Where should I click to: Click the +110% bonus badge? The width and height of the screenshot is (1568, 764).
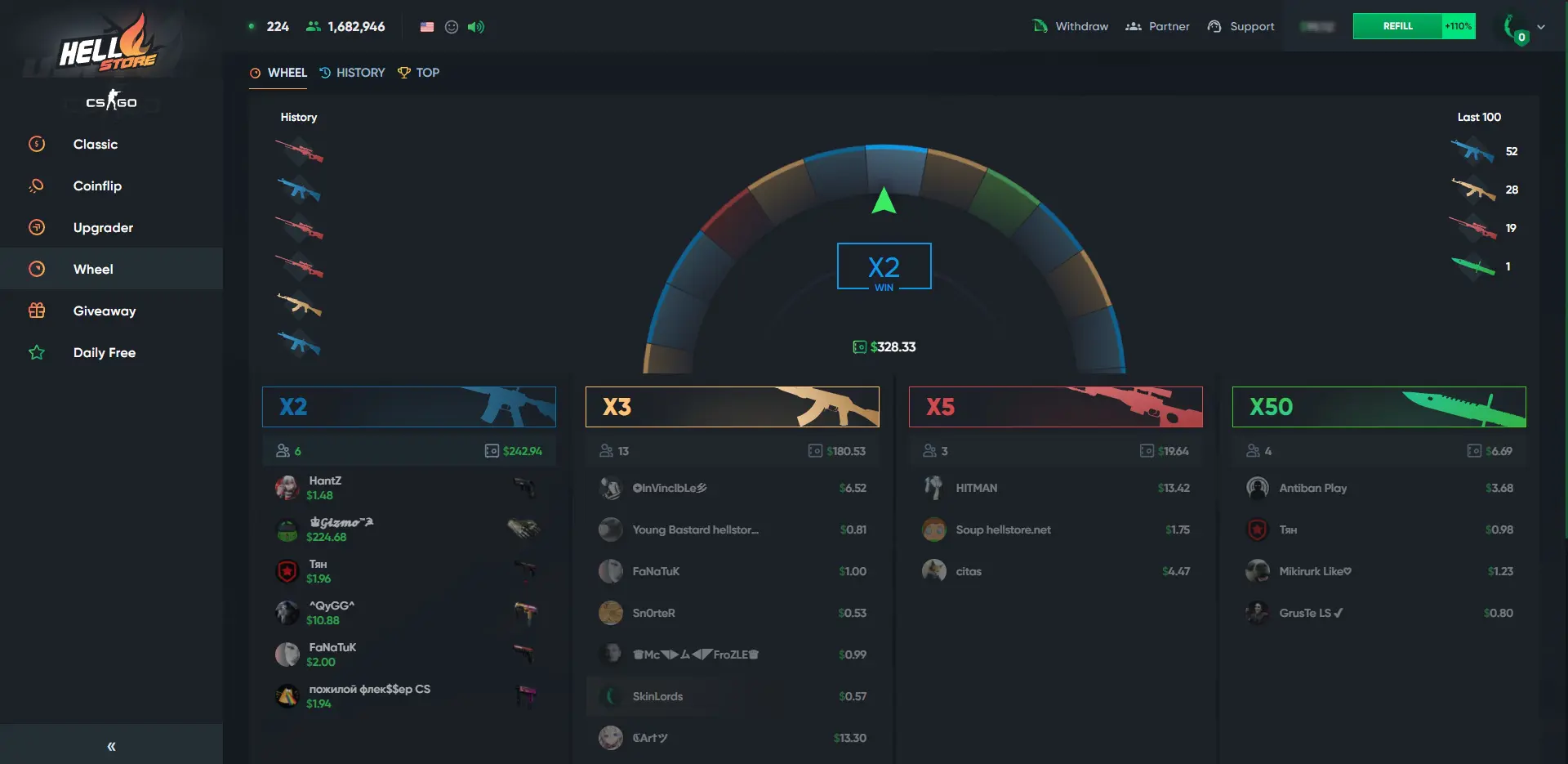coord(1459,26)
